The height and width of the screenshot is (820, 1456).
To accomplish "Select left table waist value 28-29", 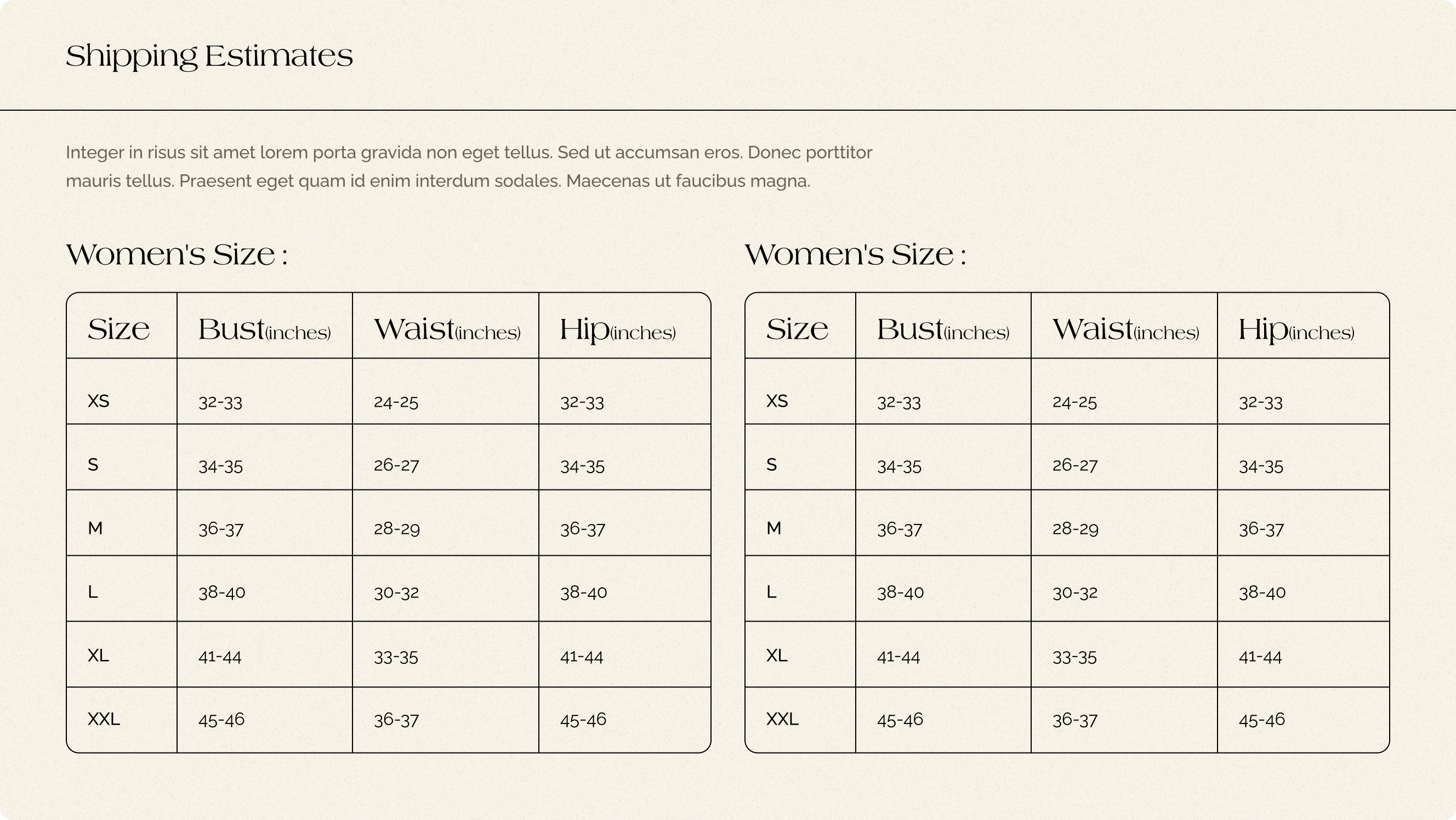I will pyautogui.click(x=396, y=528).
